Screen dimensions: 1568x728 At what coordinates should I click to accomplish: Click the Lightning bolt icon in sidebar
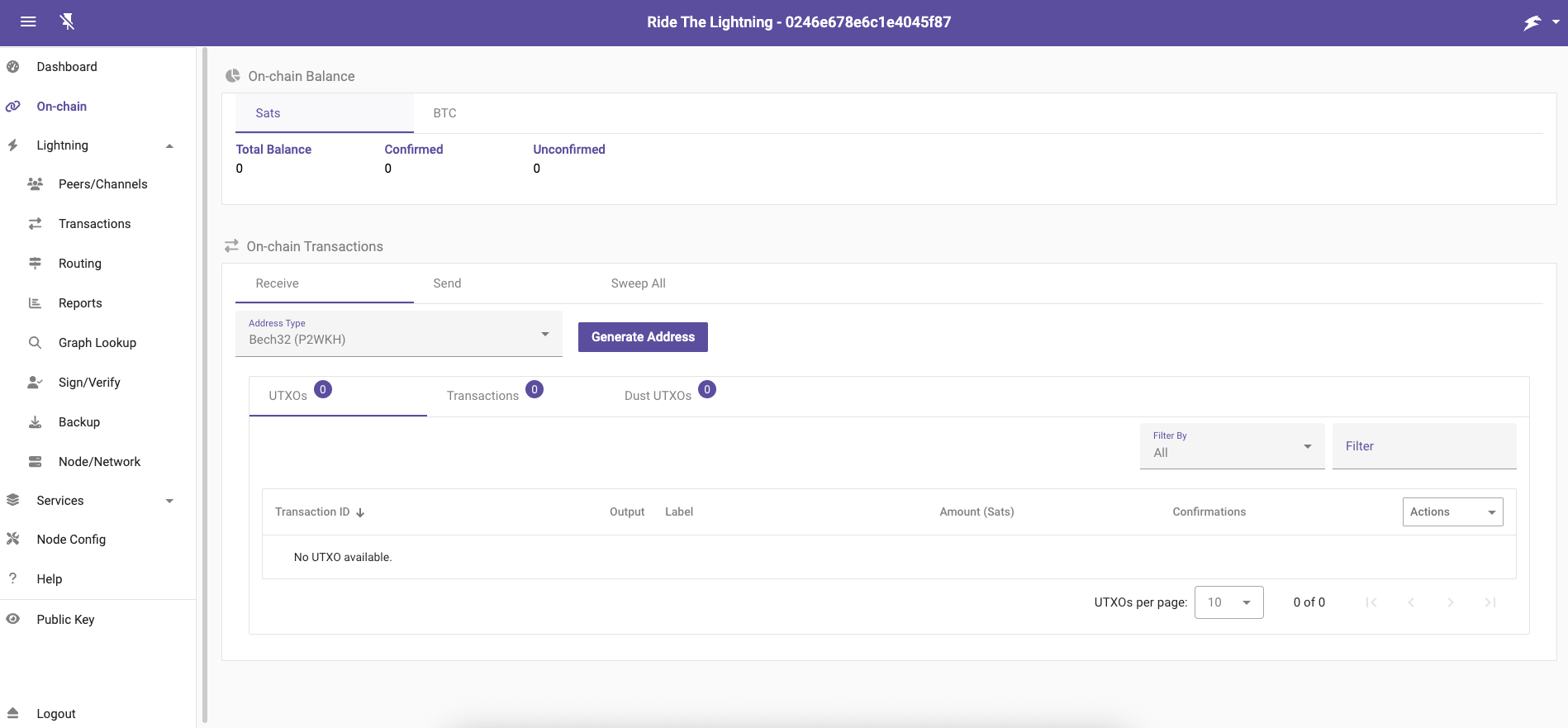13,145
